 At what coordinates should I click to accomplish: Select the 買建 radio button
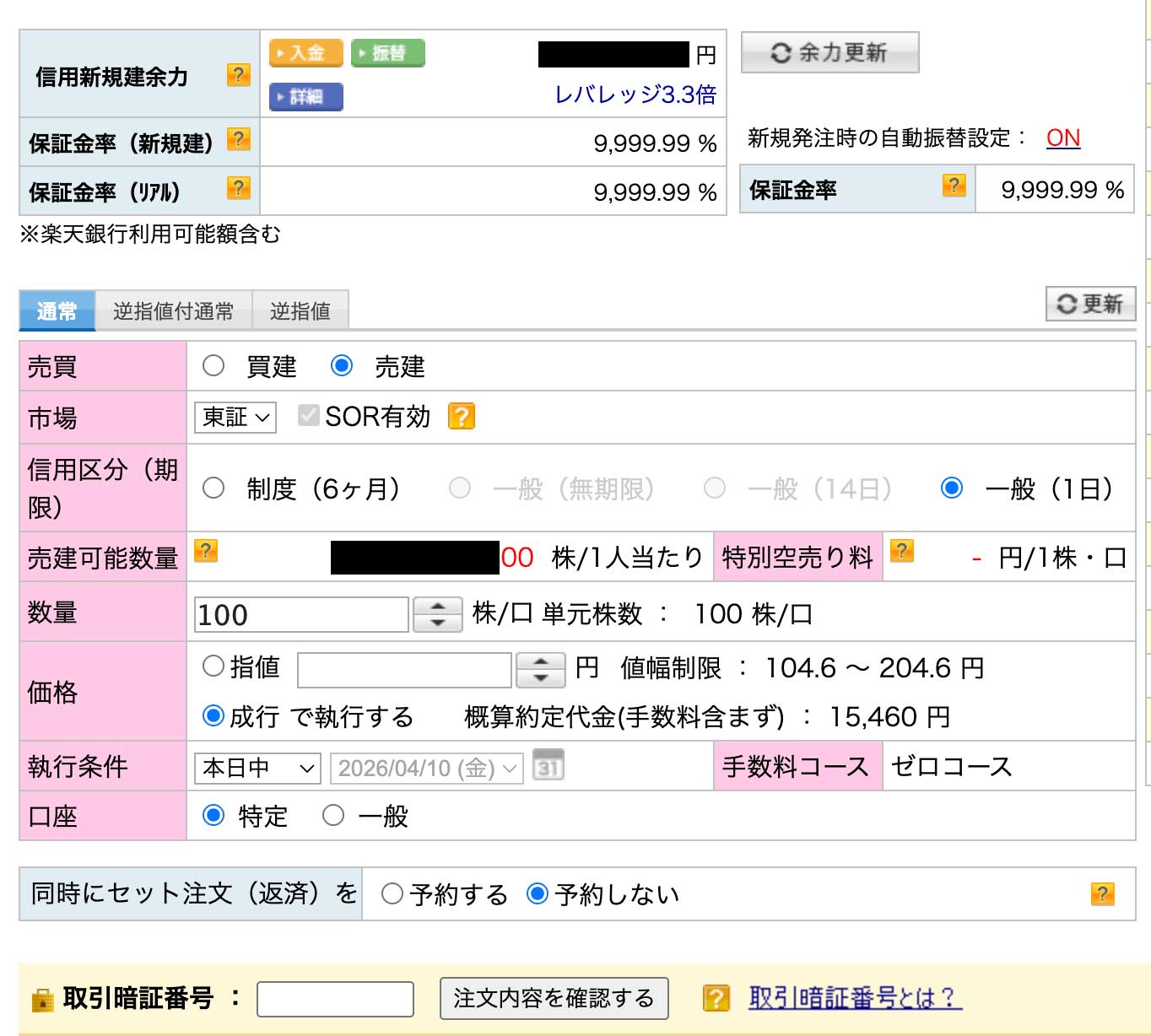pyautogui.click(x=213, y=365)
